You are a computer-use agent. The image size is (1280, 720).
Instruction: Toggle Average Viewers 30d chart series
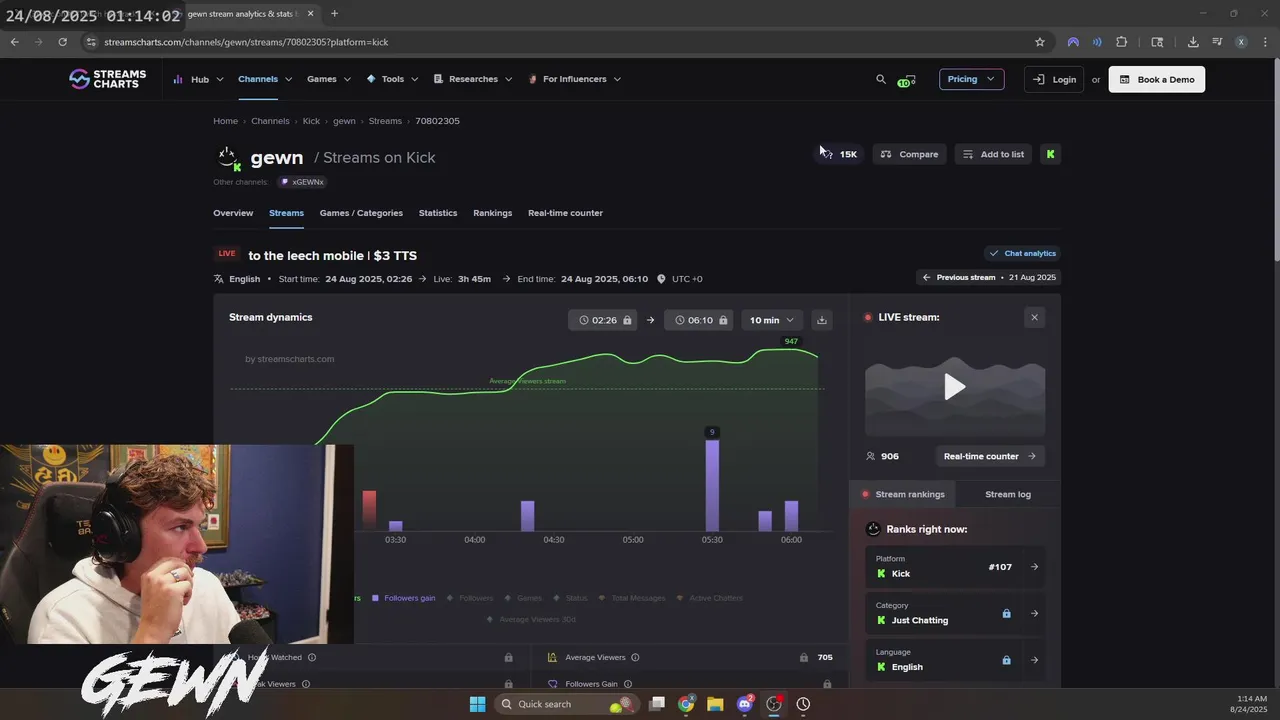[x=531, y=619]
